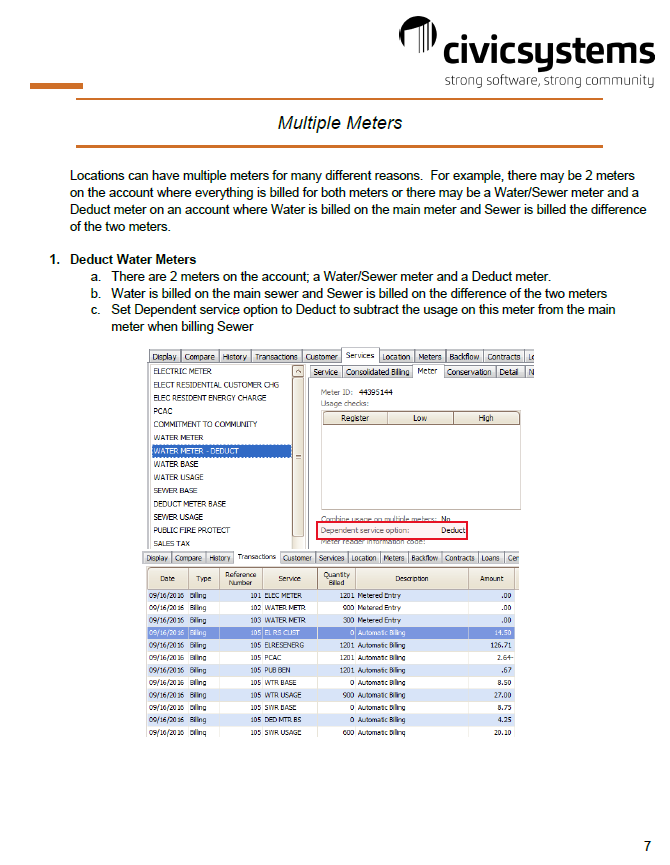Select the SWR BASE transaction row

click(330, 708)
